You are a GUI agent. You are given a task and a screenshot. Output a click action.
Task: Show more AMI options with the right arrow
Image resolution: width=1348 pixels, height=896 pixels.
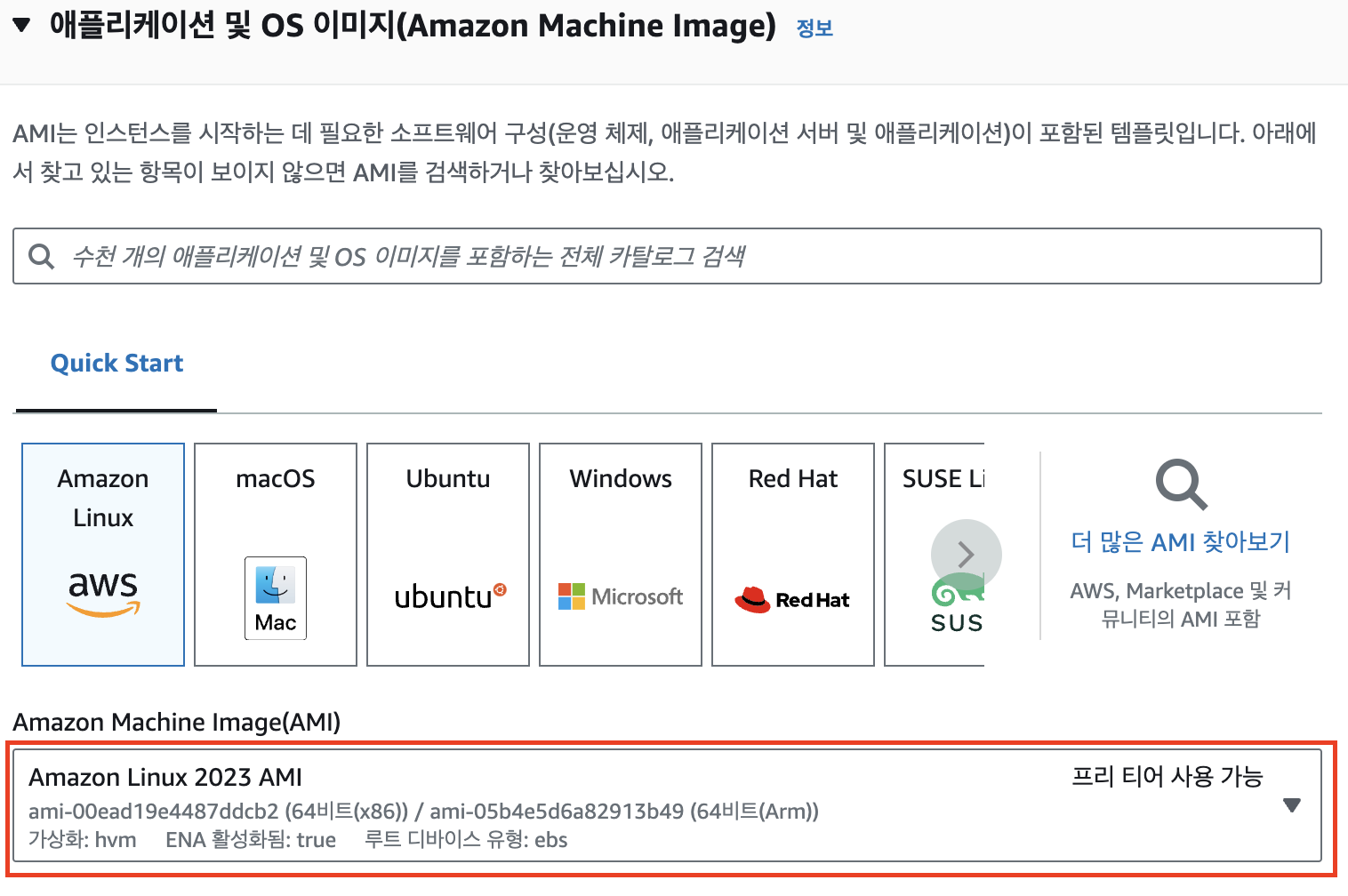point(967,555)
